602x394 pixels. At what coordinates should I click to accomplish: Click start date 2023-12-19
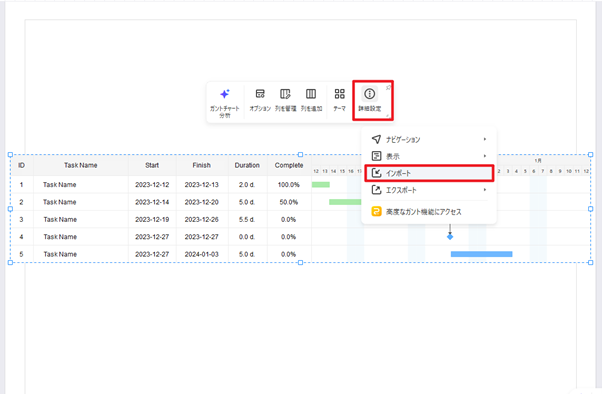click(x=152, y=220)
